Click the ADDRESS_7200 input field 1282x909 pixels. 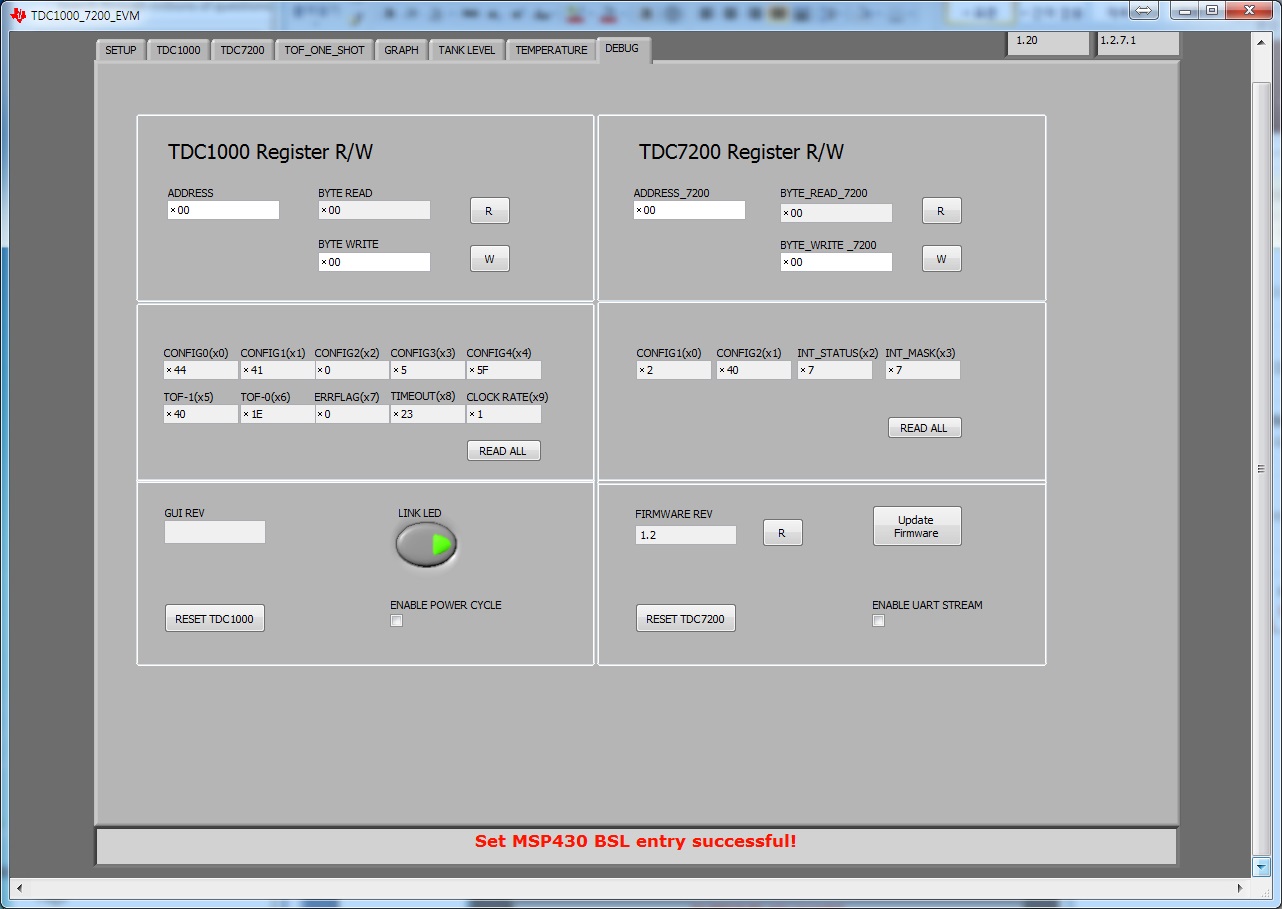[x=689, y=210]
